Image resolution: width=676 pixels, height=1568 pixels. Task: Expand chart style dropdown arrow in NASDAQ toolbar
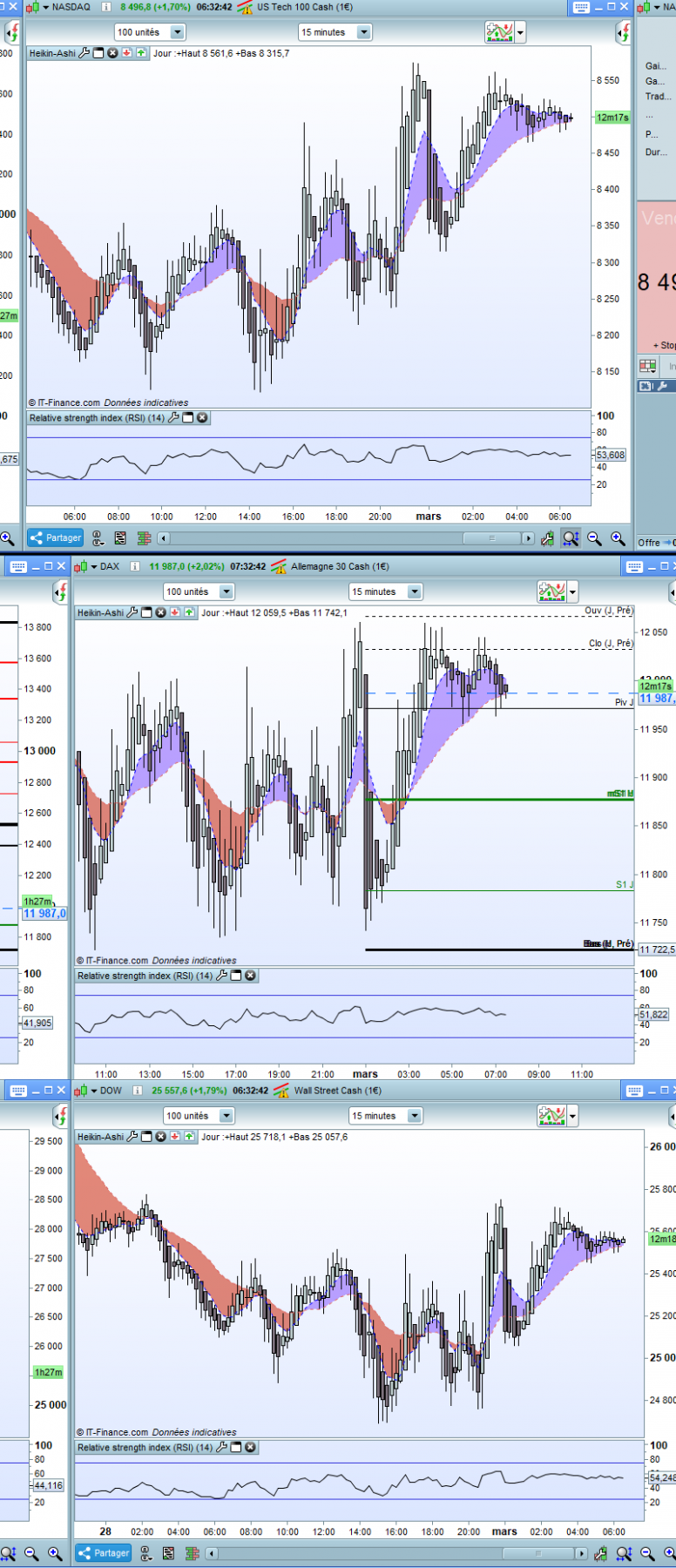(520, 33)
